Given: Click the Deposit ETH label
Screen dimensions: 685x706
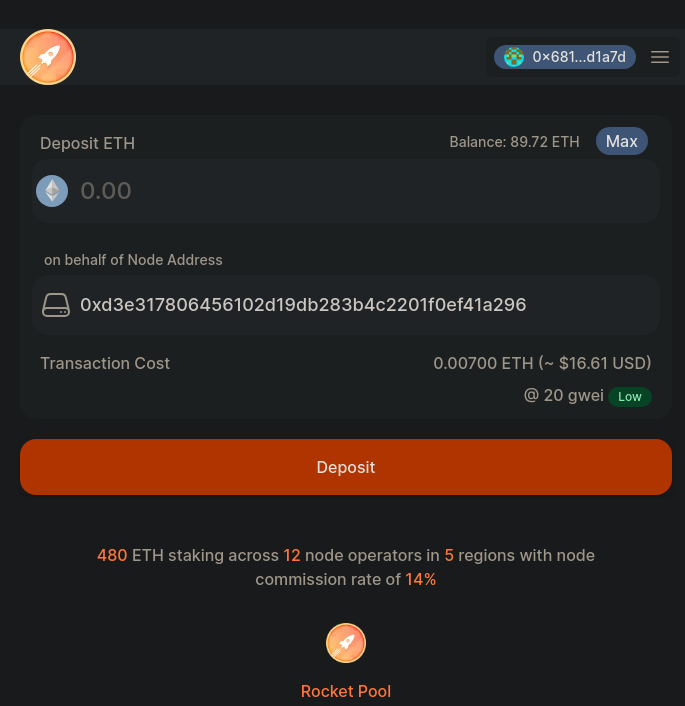Looking at the screenshot, I should (87, 143).
